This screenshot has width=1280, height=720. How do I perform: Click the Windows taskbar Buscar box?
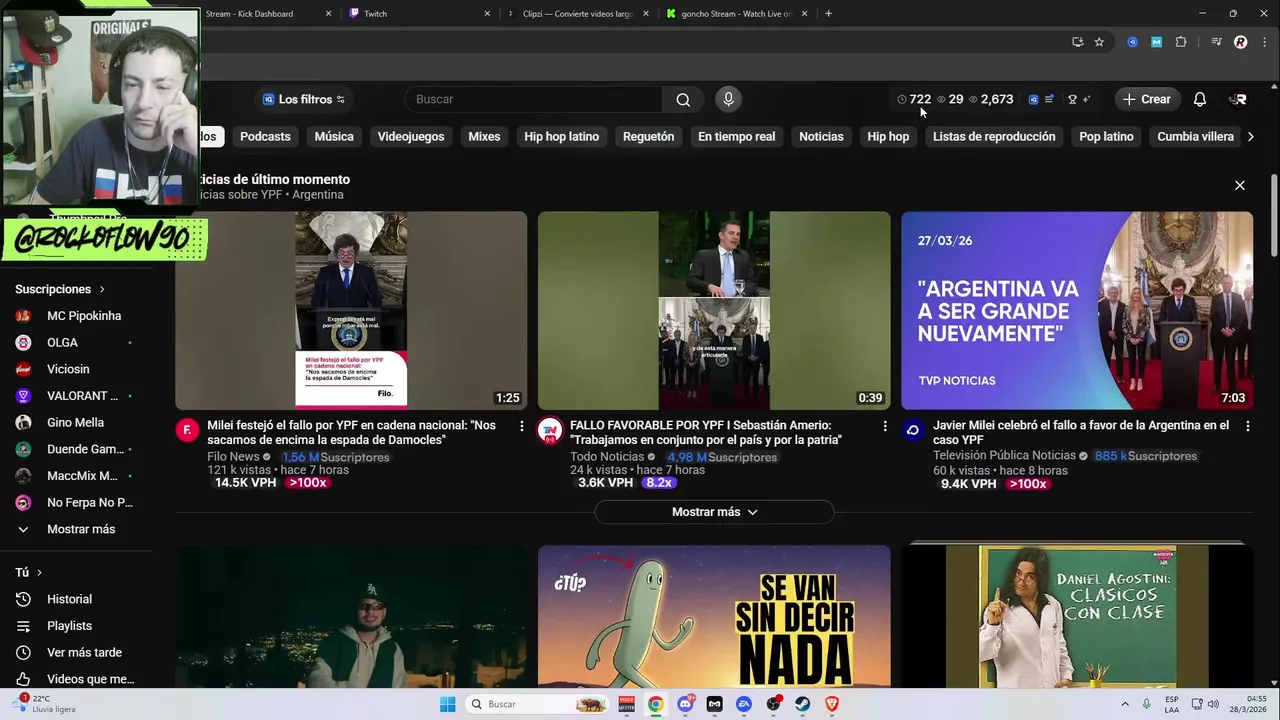pos(539,704)
